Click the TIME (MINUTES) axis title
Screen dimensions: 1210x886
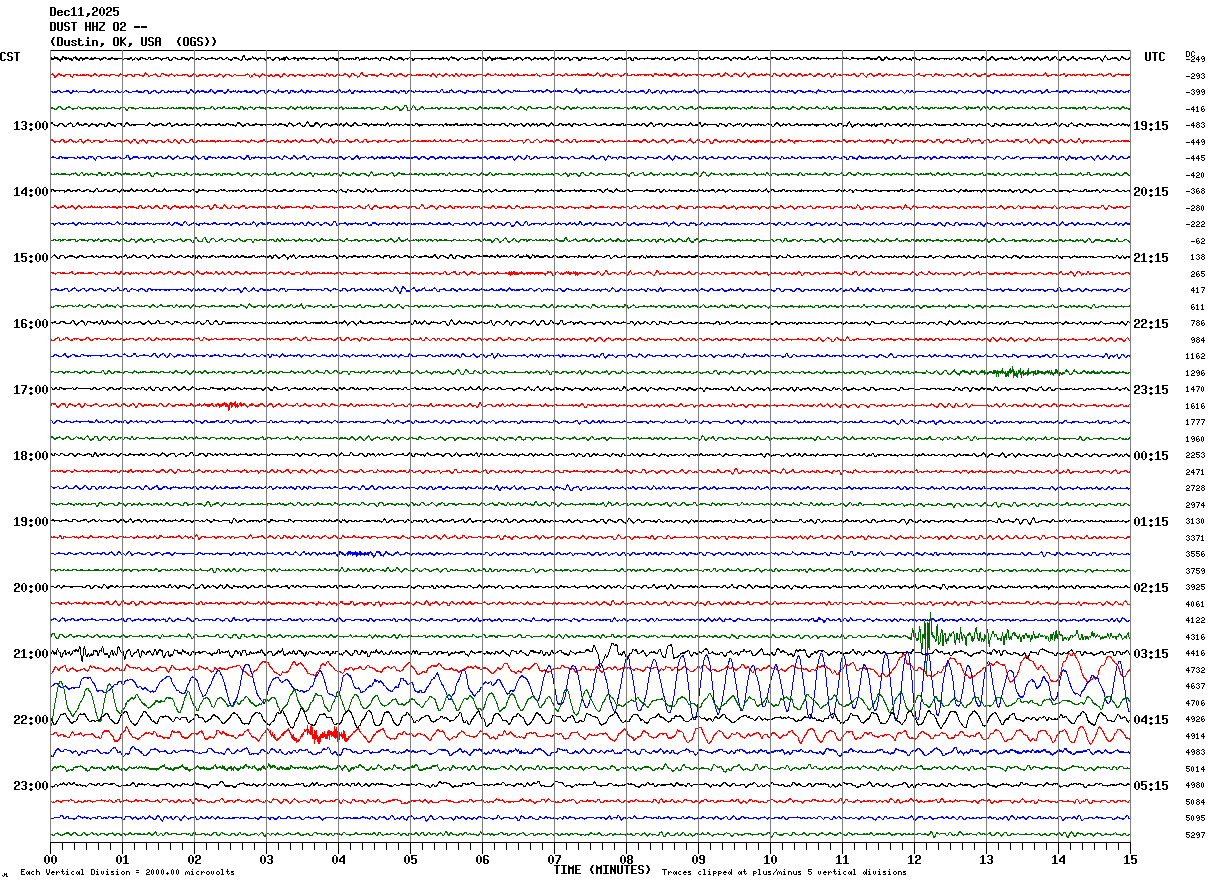[x=602, y=870]
